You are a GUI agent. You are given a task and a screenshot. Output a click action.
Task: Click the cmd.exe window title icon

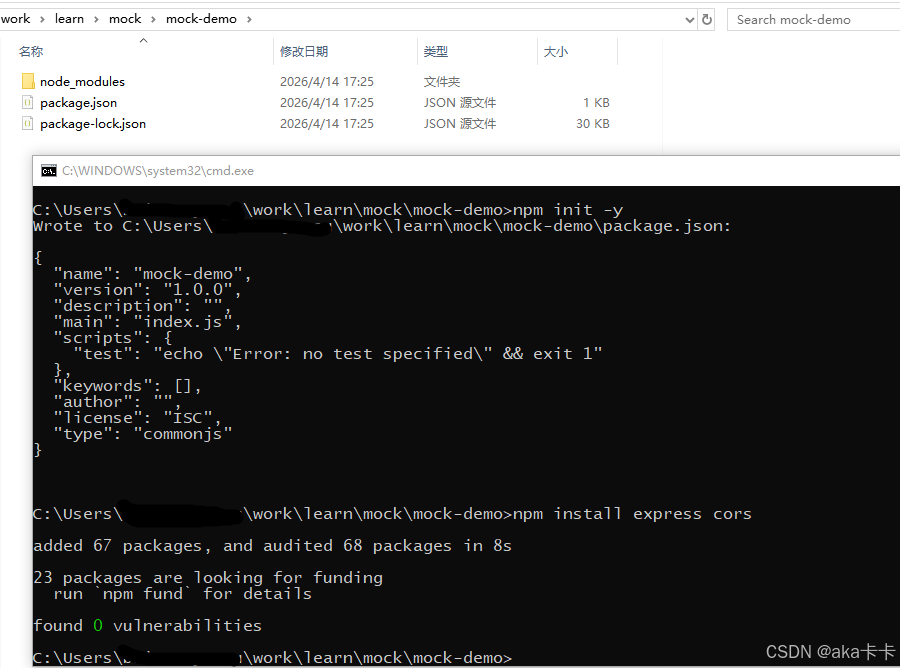pos(49,171)
